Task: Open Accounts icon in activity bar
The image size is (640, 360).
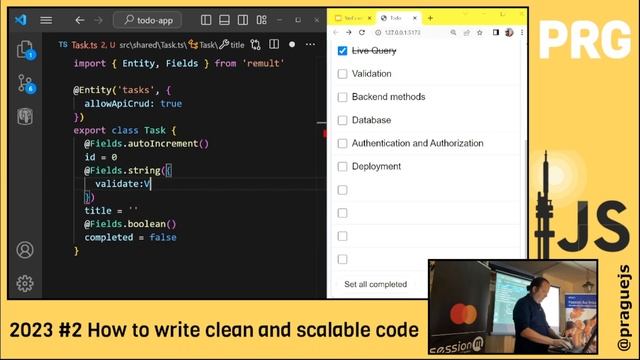Action: click(25, 250)
